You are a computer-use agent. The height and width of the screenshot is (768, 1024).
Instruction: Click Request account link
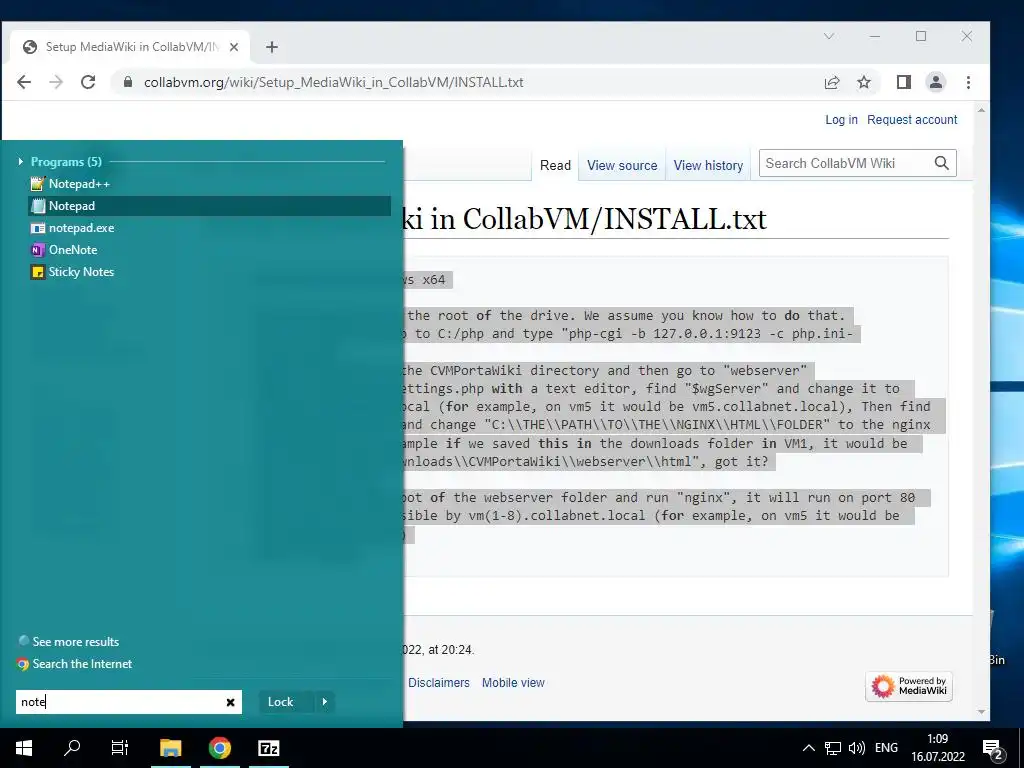click(x=912, y=120)
